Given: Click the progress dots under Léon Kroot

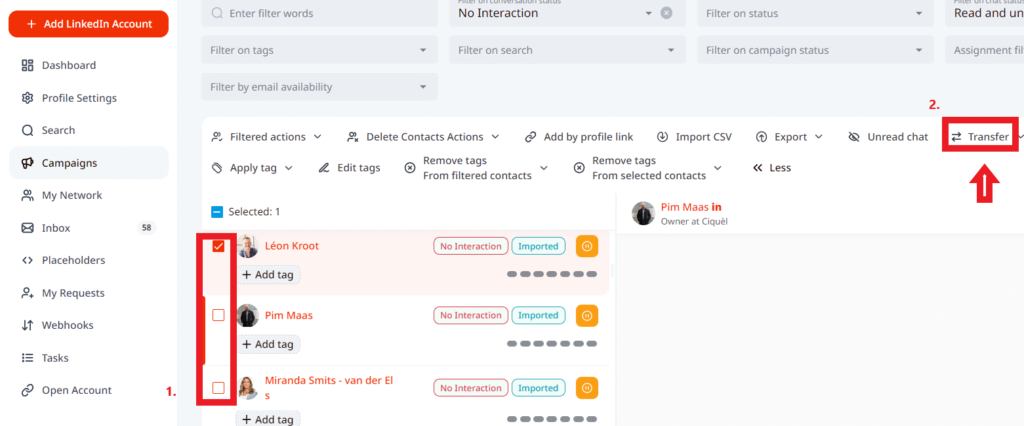Looking at the screenshot, I should pos(552,274).
